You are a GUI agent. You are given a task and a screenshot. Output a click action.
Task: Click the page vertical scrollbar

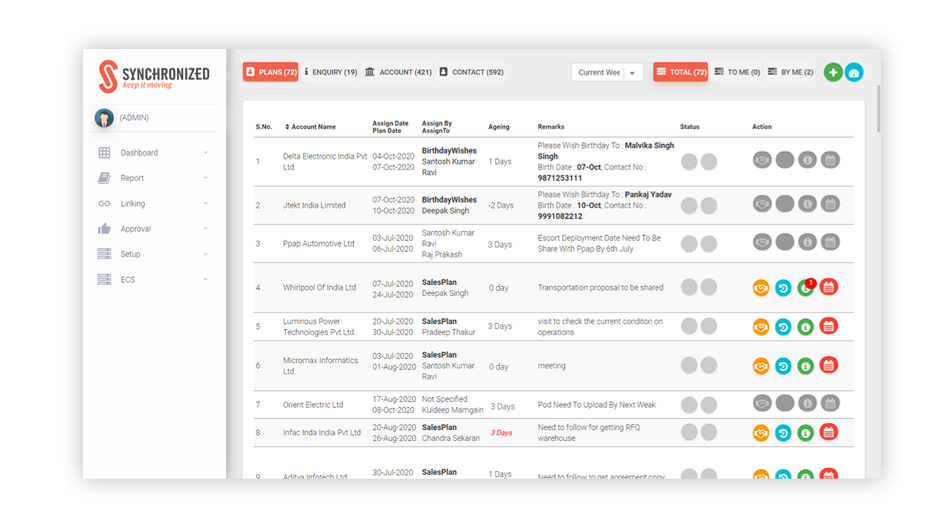pos(877,109)
